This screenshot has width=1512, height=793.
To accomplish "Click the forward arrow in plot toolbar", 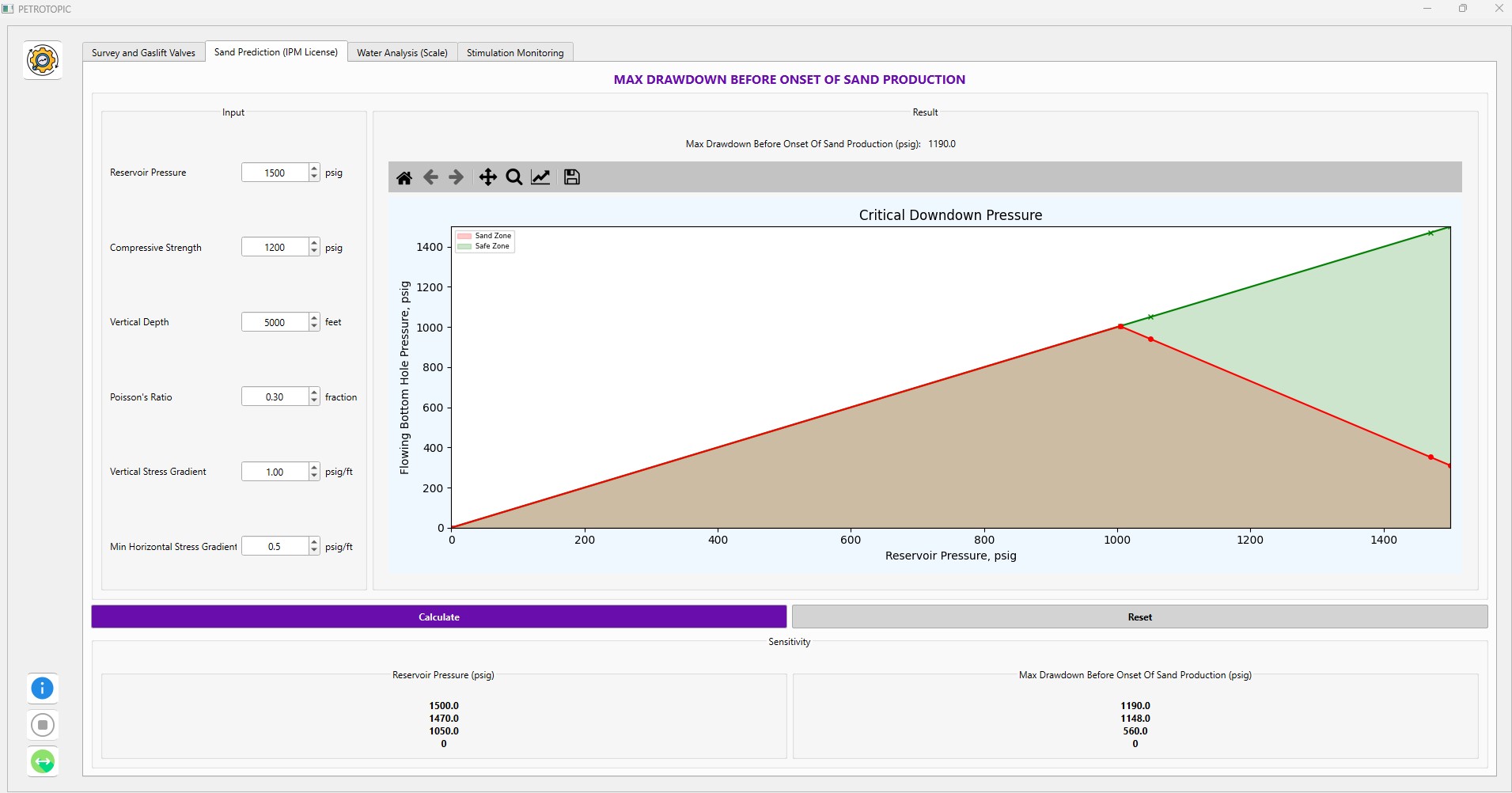I will tap(457, 177).
